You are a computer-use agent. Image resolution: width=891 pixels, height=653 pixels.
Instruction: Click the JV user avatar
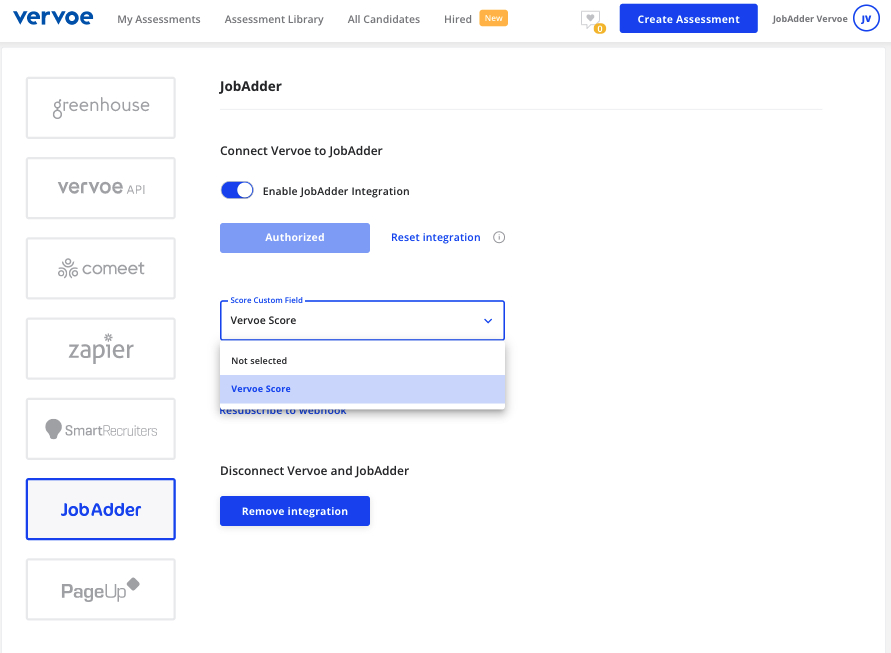[x=866, y=19]
